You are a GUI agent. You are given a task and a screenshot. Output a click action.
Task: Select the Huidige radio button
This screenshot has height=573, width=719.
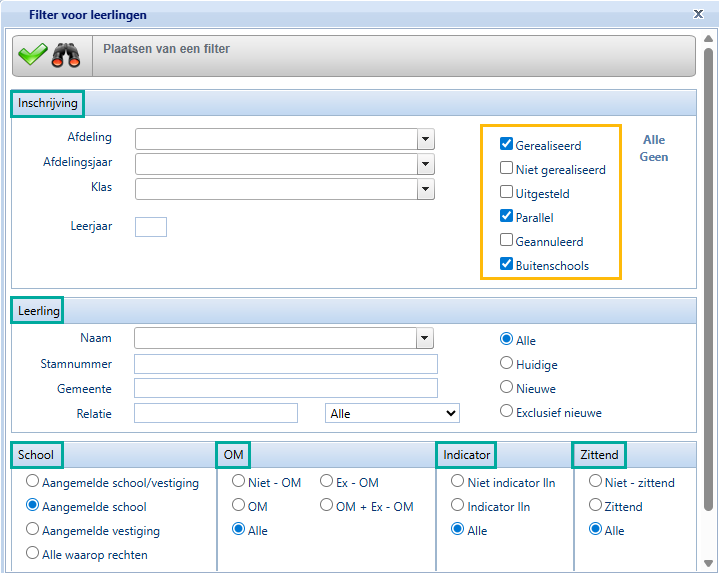point(507,364)
